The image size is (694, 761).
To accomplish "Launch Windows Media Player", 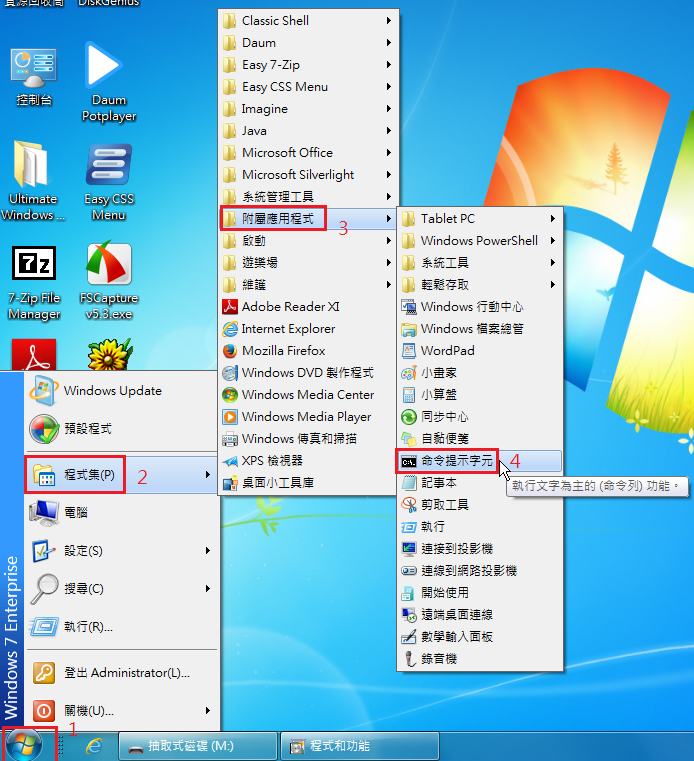I will [x=308, y=416].
